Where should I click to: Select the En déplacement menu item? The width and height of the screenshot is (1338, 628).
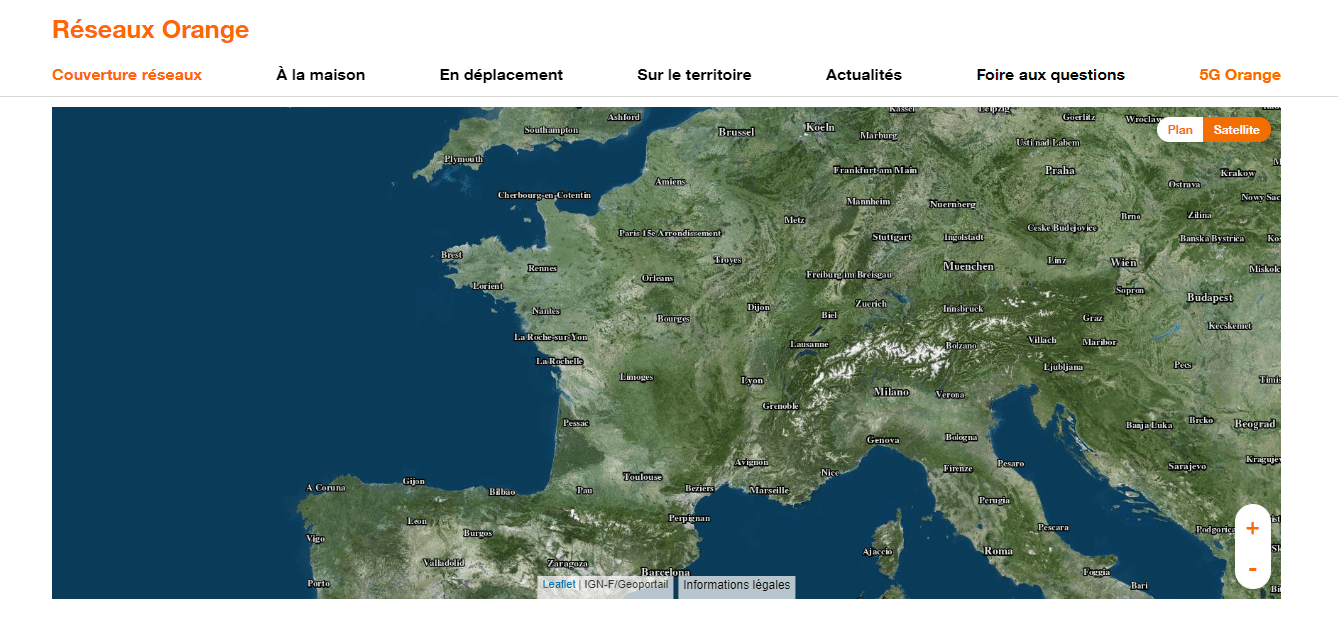point(501,75)
